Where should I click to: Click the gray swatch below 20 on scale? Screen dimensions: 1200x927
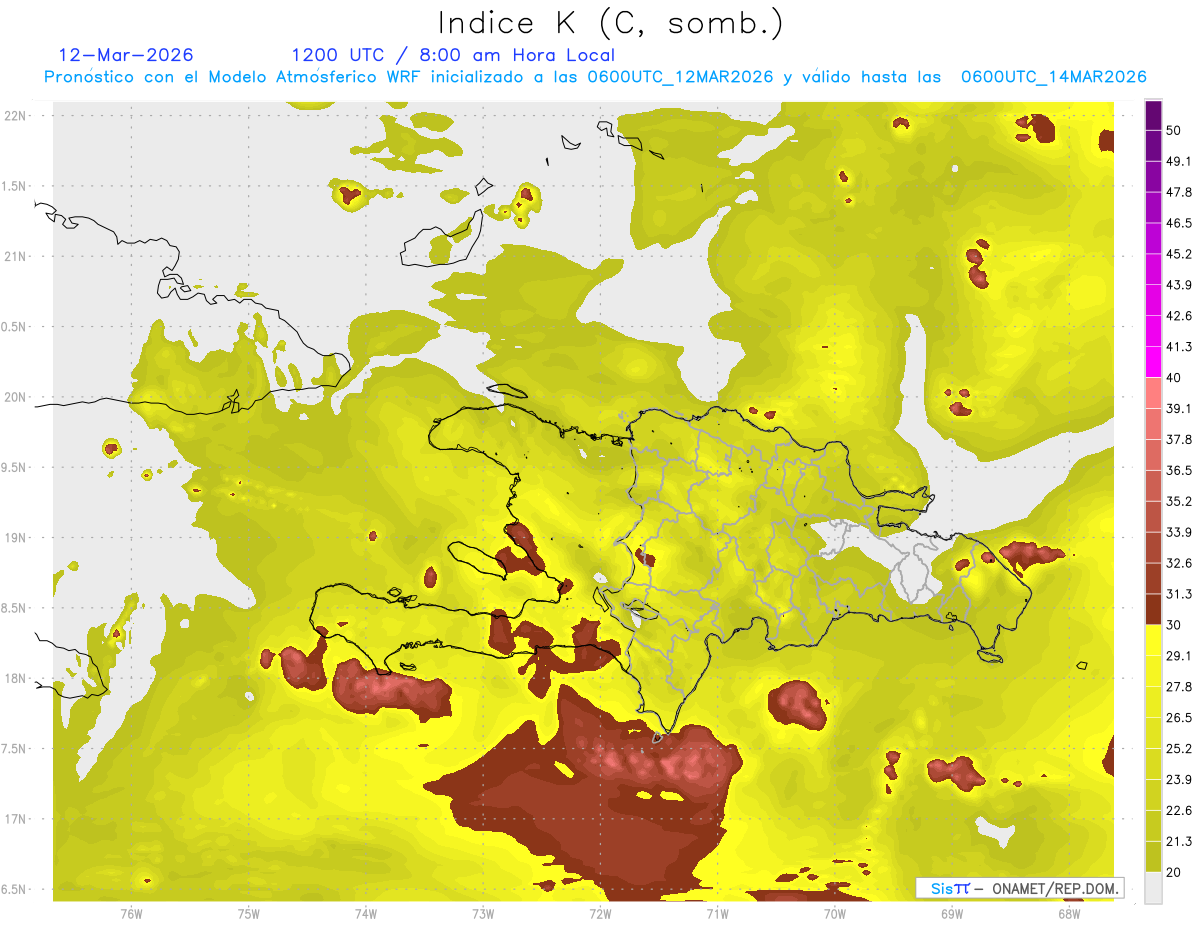click(x=1153, y=887)
